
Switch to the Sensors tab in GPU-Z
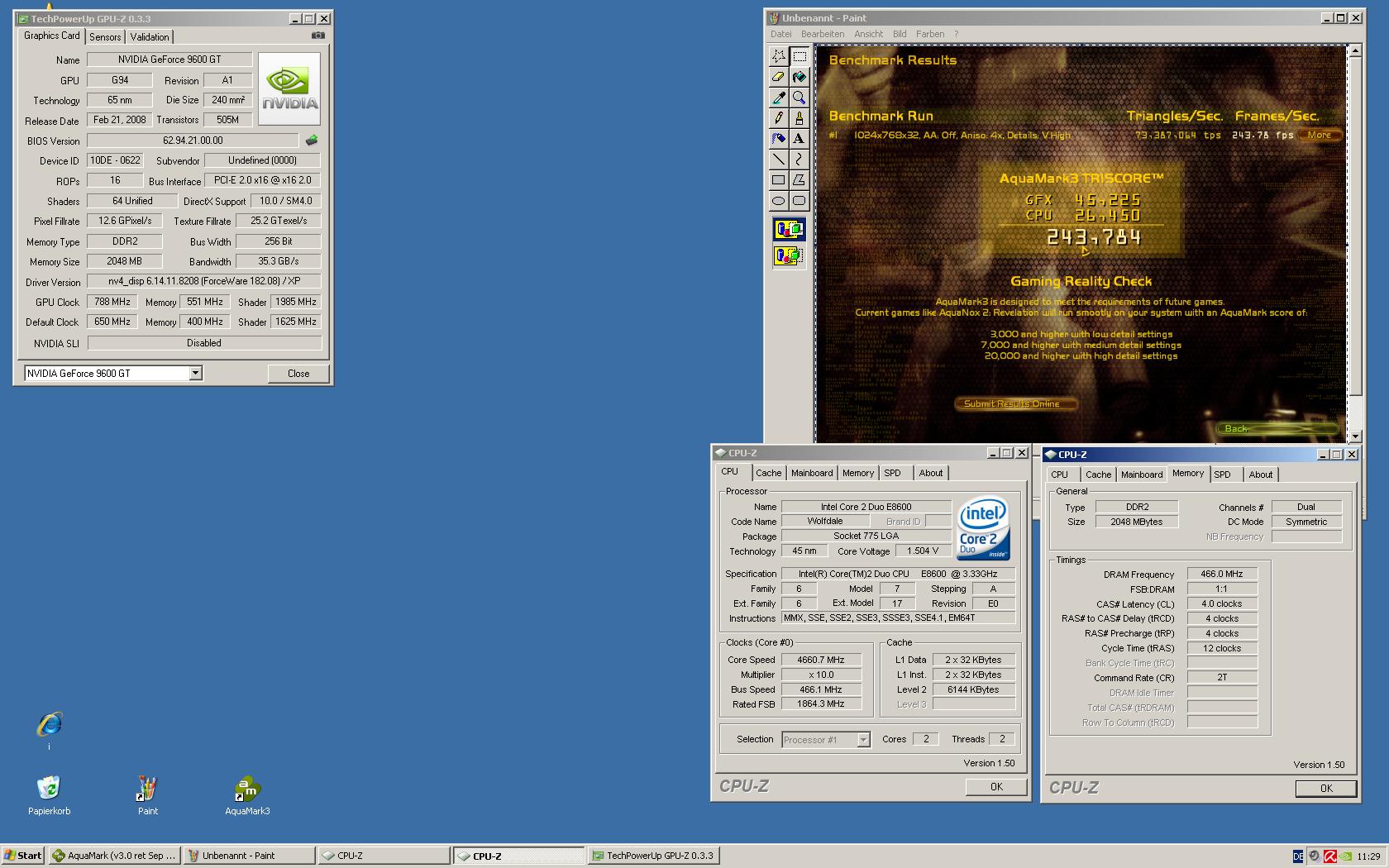pos(105,37)
